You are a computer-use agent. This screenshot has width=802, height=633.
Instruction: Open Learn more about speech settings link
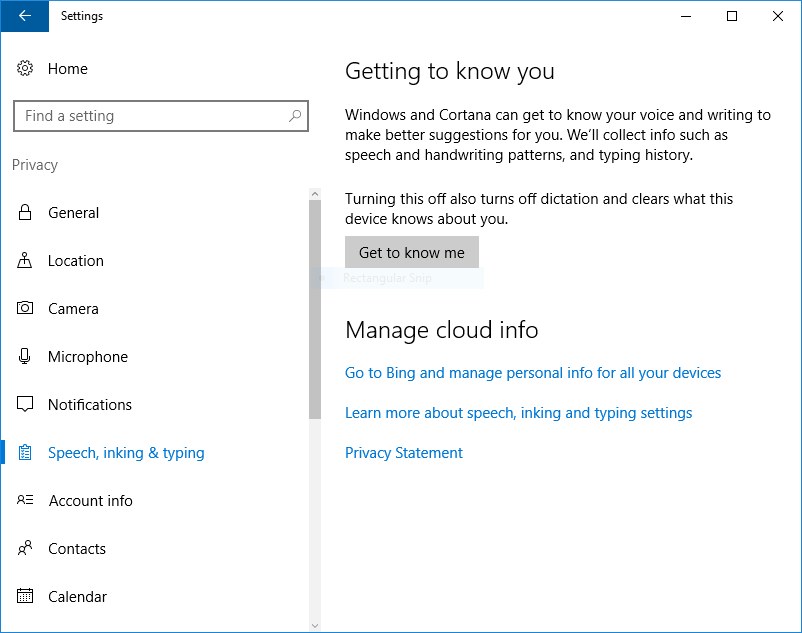coord(518,413)
